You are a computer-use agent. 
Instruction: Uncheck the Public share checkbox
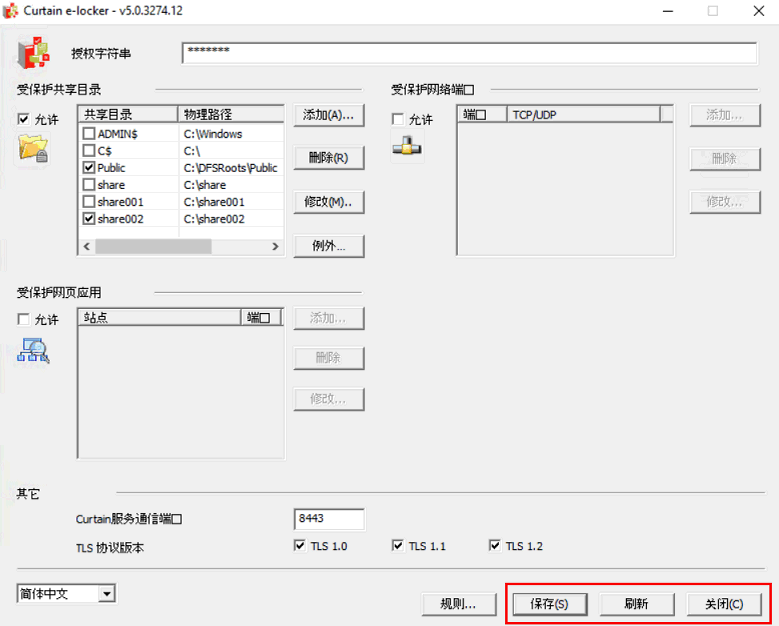tap(89, 167)
